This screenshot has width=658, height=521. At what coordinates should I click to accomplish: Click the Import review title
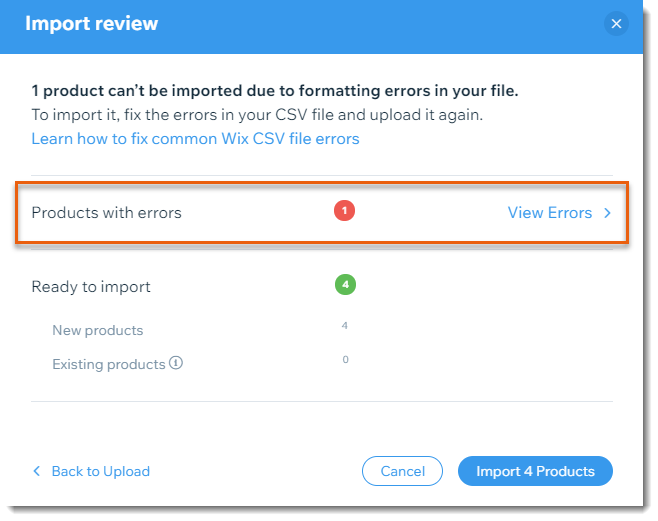coord(91,23)
